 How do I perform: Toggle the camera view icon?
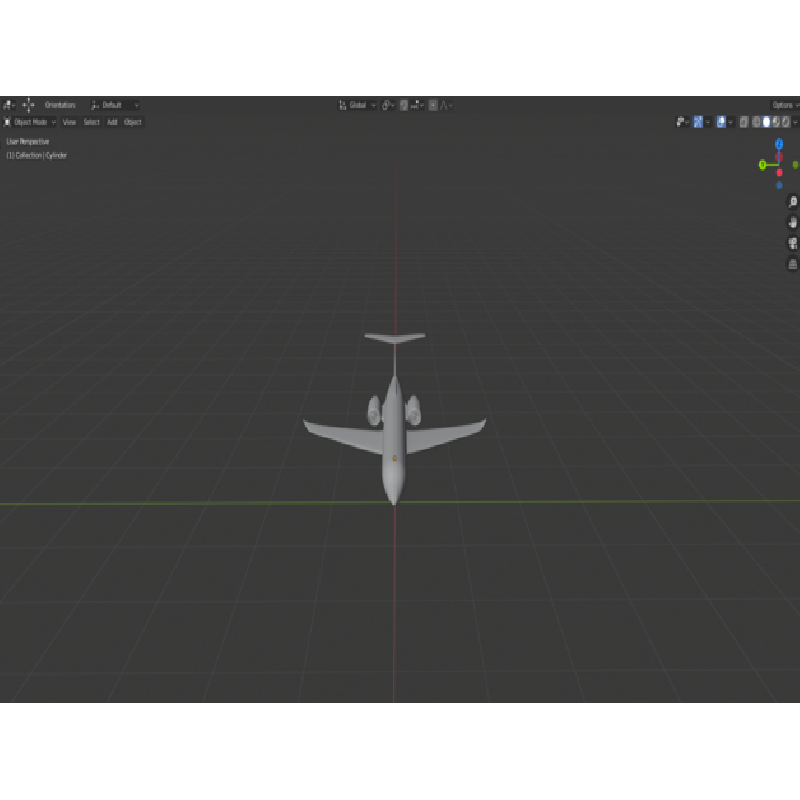(x=793, y=243)
